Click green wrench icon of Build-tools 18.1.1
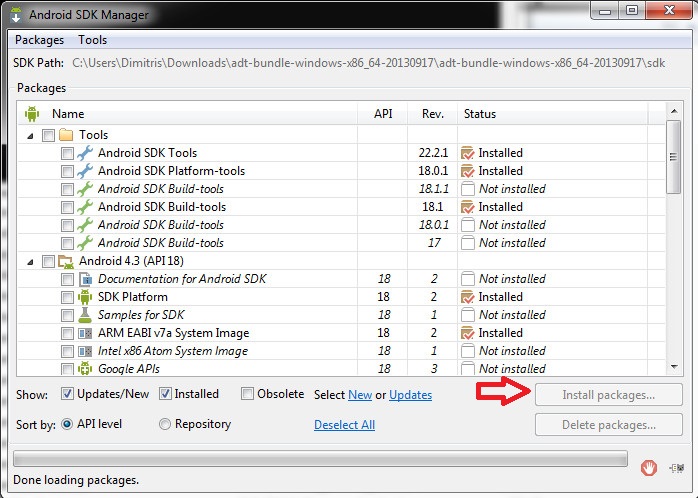Viewport: 698px width, 498px height. click(85, 189)
